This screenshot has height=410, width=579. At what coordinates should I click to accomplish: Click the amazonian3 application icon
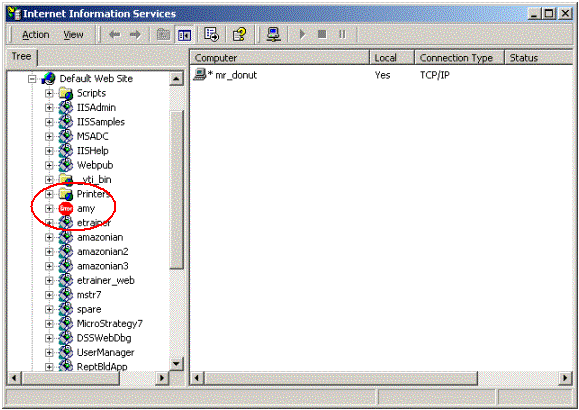pos(66,266)
